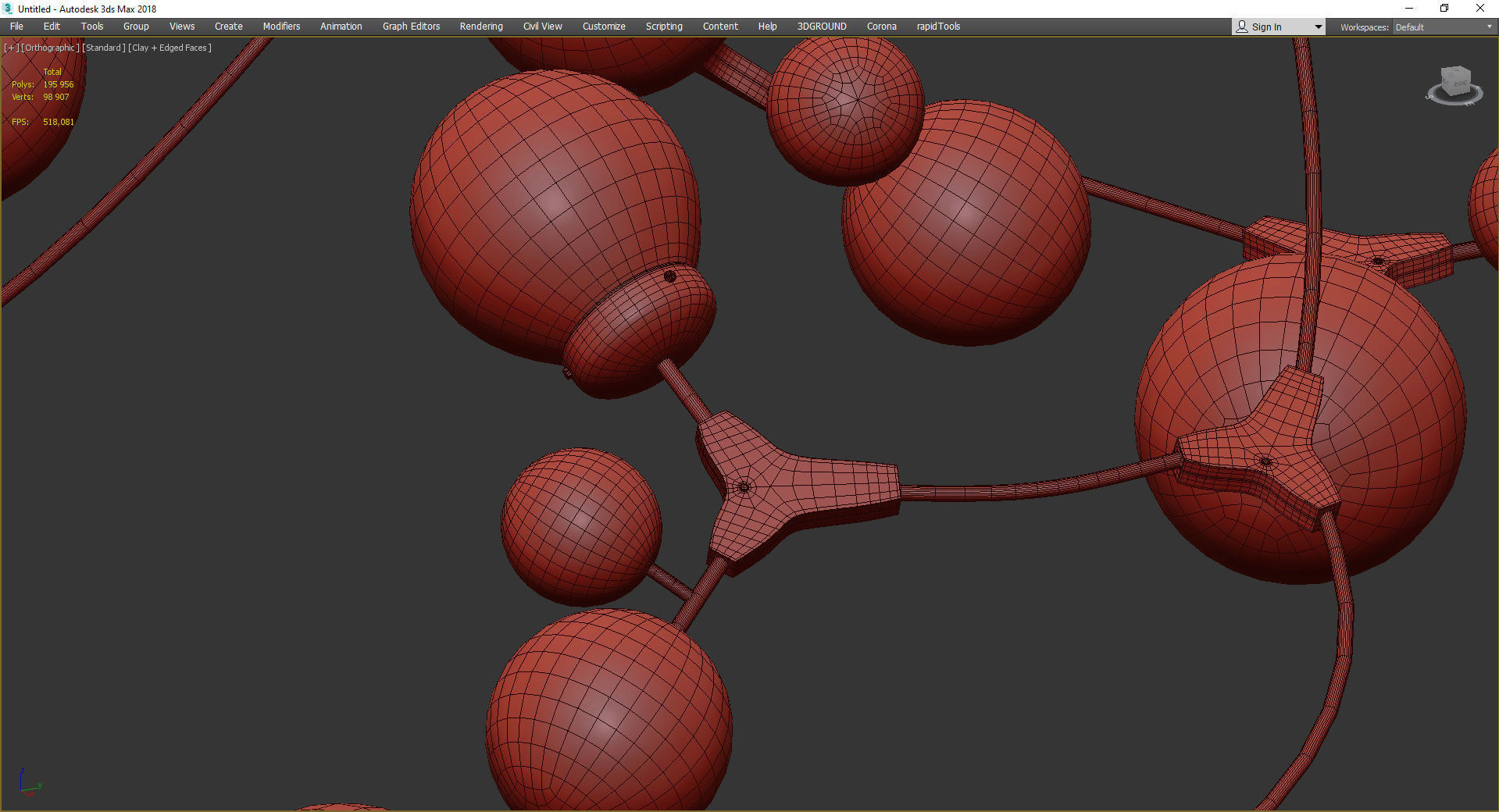The image size is (1499, 812).
Task: Open the Orthographic viewport view label
Action: (x=51, y=48)
